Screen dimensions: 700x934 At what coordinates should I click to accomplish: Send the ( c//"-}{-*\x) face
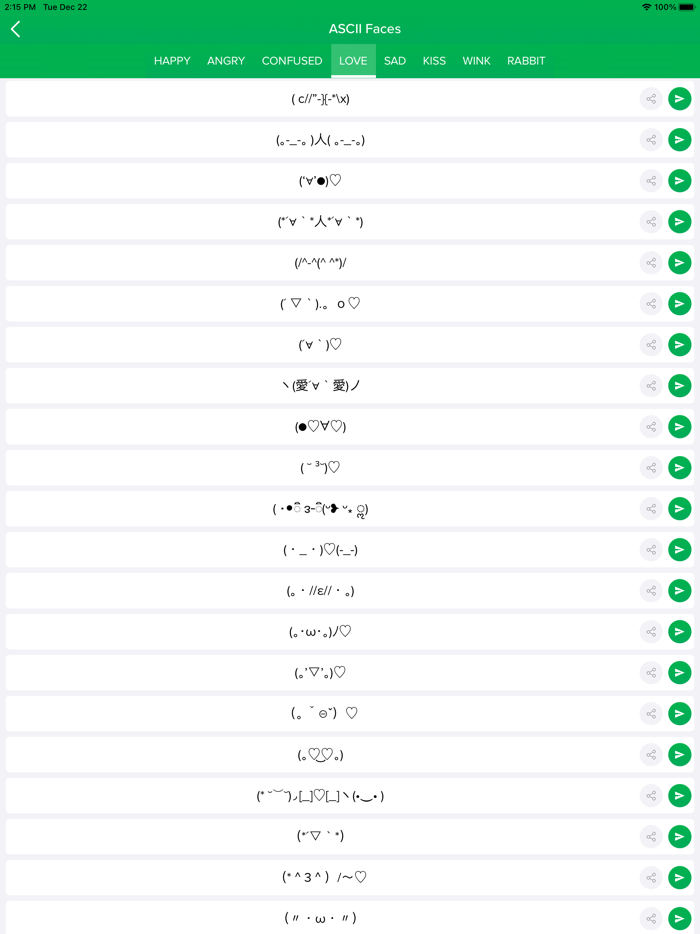click(x=680, y=99)
